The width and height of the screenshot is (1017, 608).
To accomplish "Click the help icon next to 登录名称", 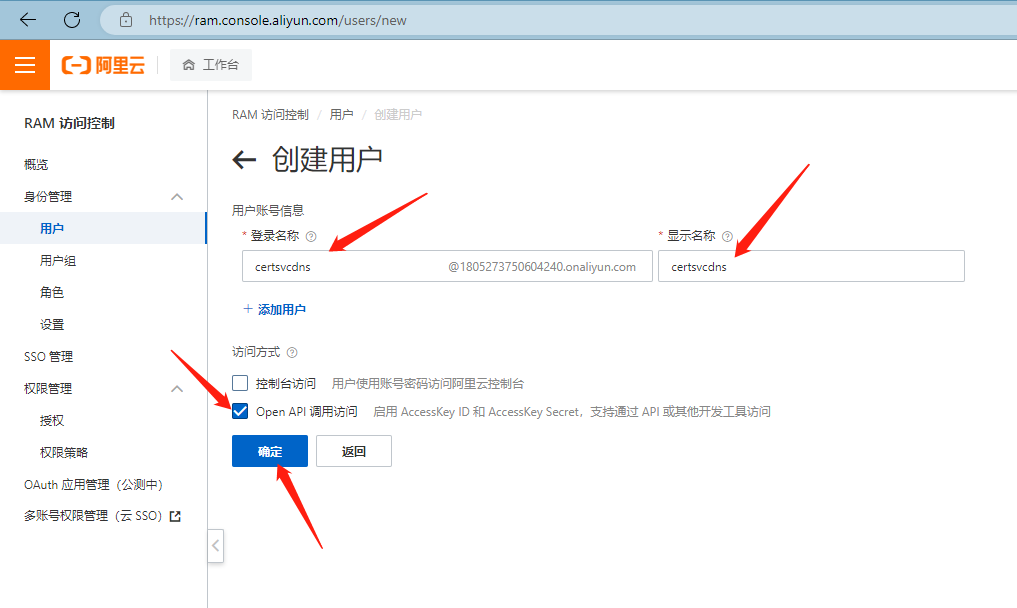I will click(311, 237).
